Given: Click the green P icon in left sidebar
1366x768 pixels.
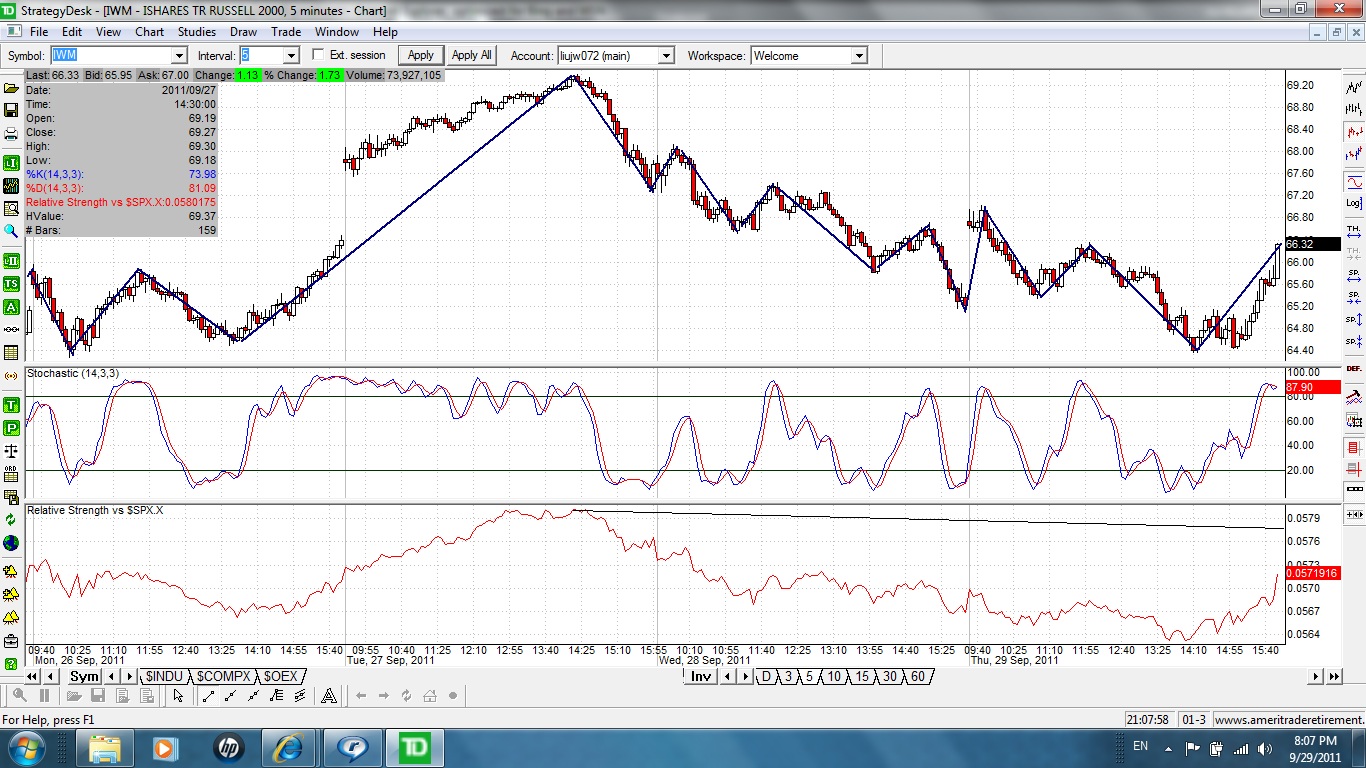Looking at the screenshot, I should 11,428.
